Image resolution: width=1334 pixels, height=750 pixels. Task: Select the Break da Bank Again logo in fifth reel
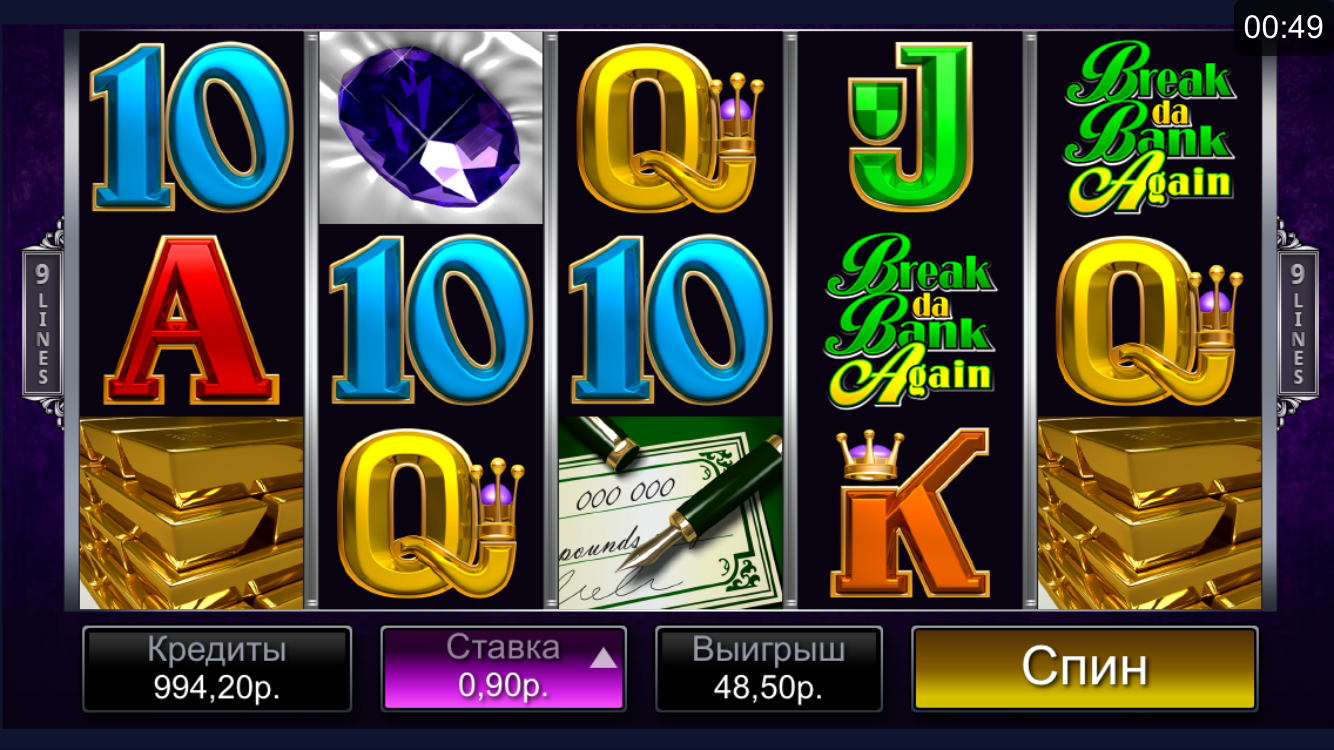(1148, 128)
